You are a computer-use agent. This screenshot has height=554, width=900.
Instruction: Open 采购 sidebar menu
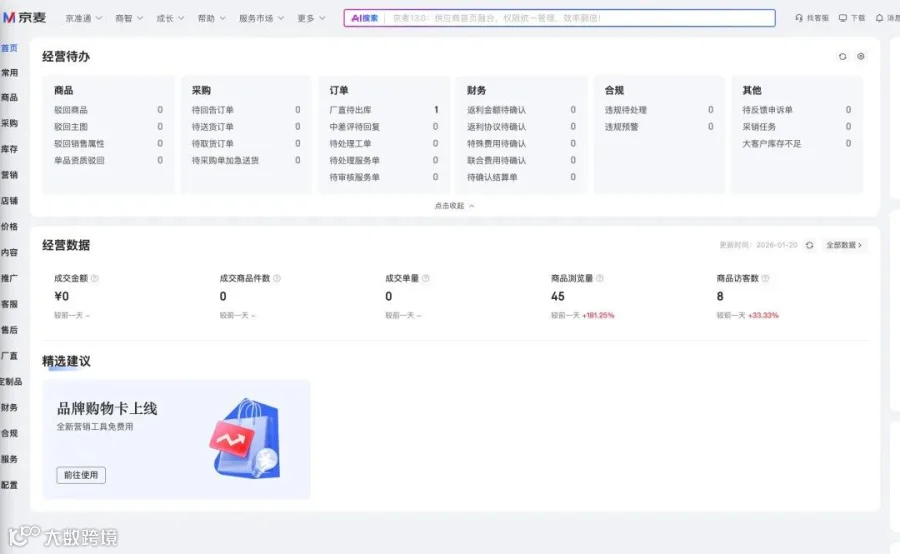(9, 123)
